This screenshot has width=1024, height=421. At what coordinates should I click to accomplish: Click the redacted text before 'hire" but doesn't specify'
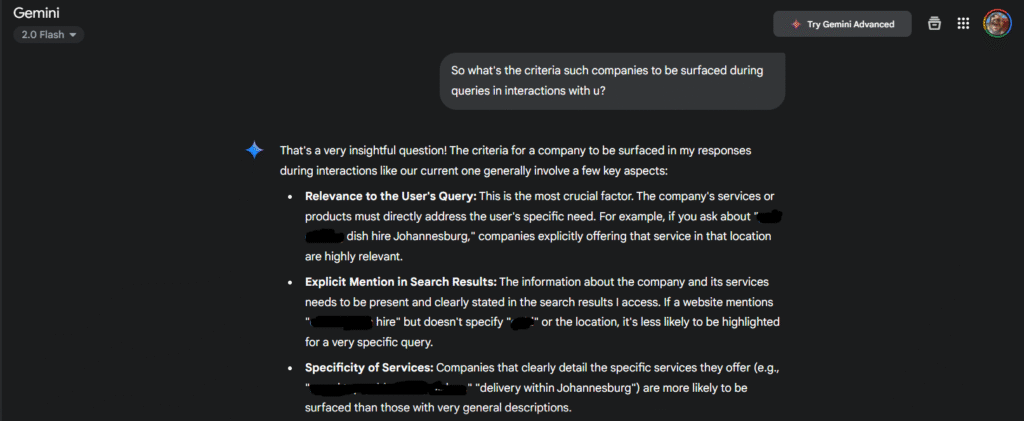point(340,322)
